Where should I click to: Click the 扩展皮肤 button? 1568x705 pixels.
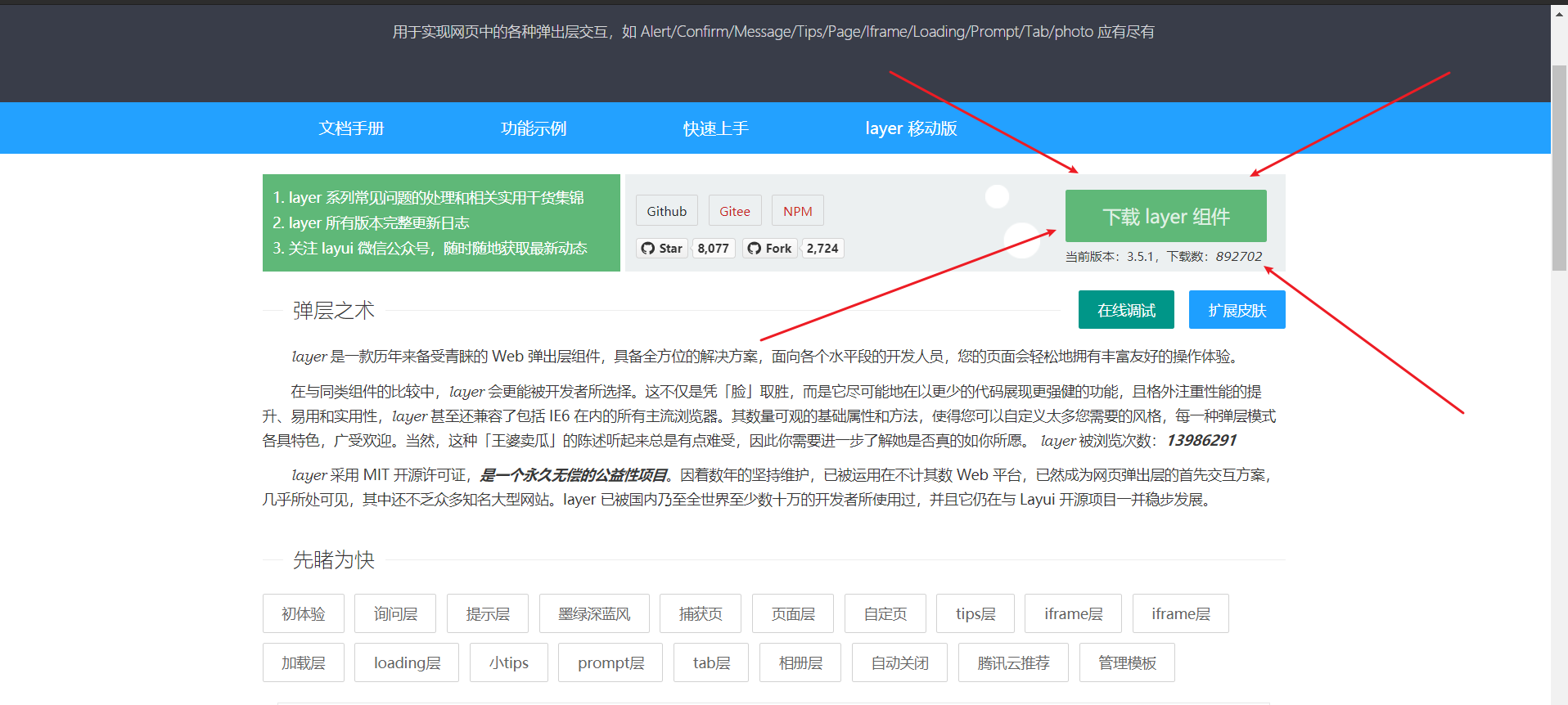point(1237,310)
